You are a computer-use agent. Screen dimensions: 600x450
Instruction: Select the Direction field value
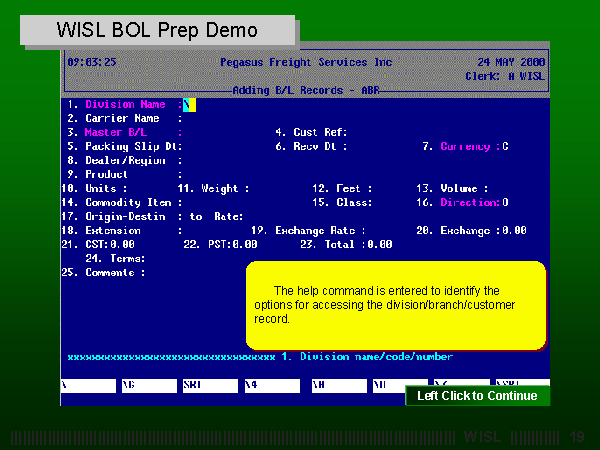click(x=505, y=202)
